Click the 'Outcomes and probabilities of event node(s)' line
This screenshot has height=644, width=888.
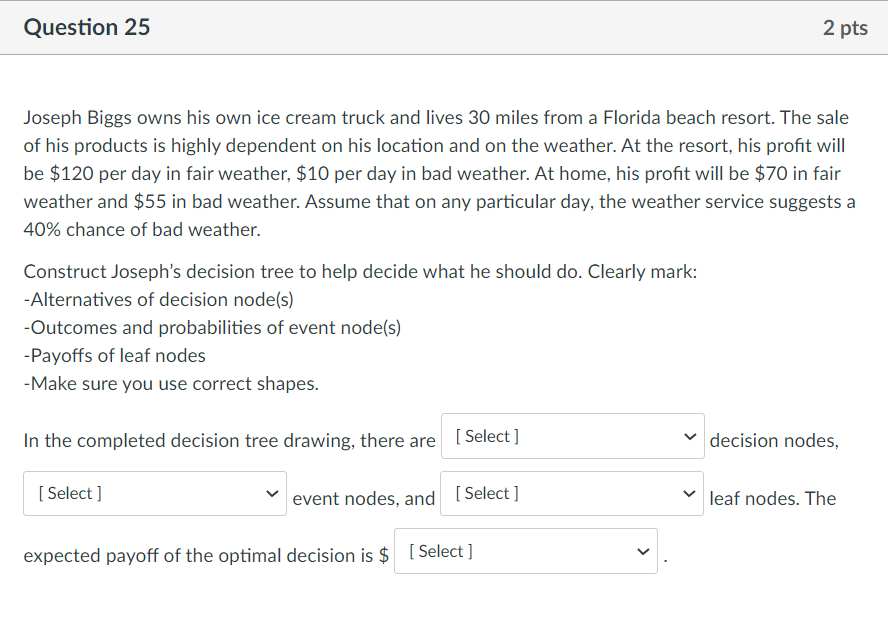pos(212,328)
